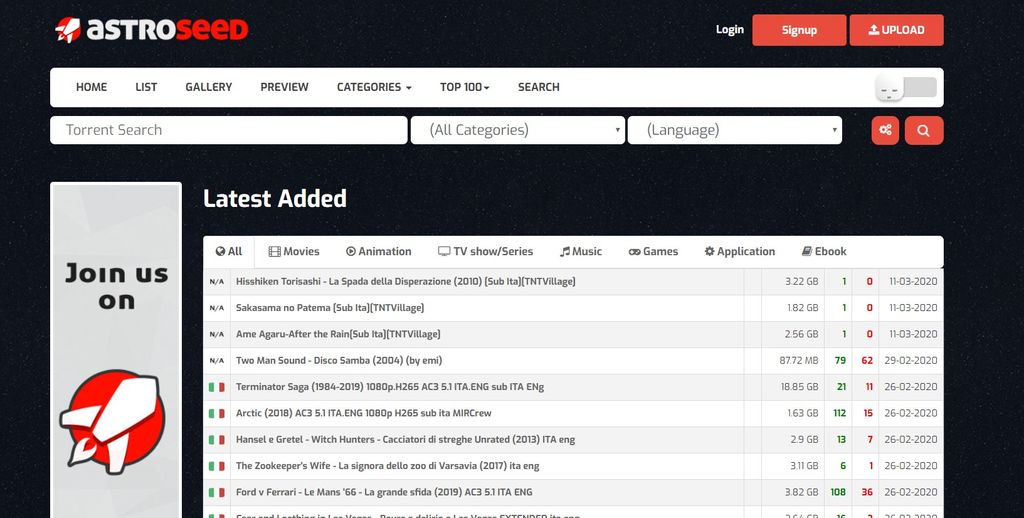Open Ford v Ferrari torrent link
Screen dimensions: 1024x518
[x=384, y=492]
